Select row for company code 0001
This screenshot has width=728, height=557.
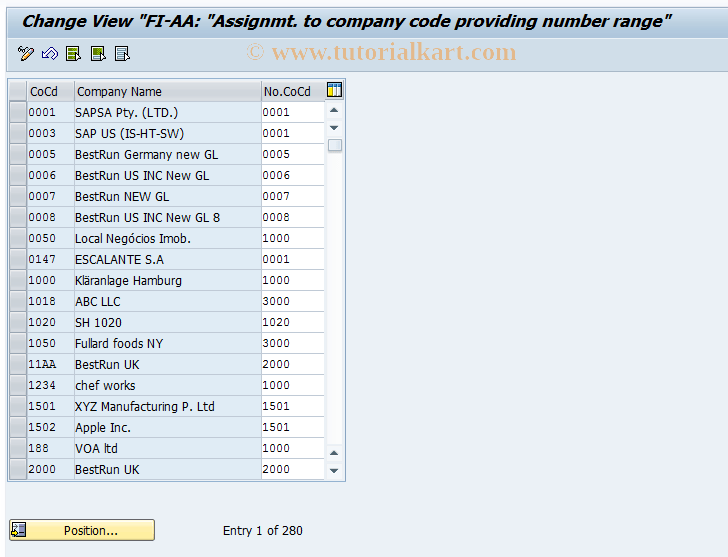(18, 112)
